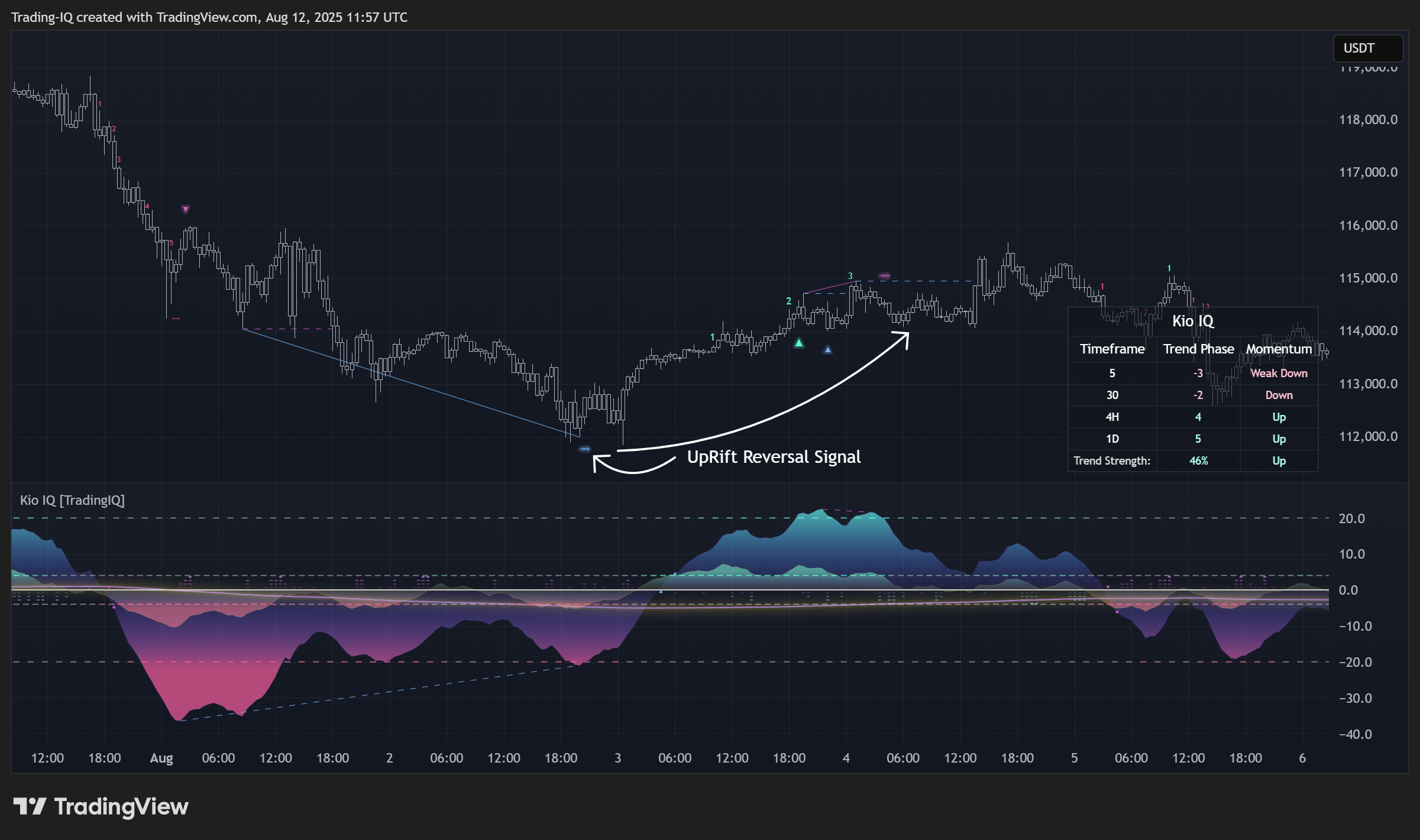Click the chart header timestamp text
This screenshot has width=1420, height=840.
tap(209, 17)
